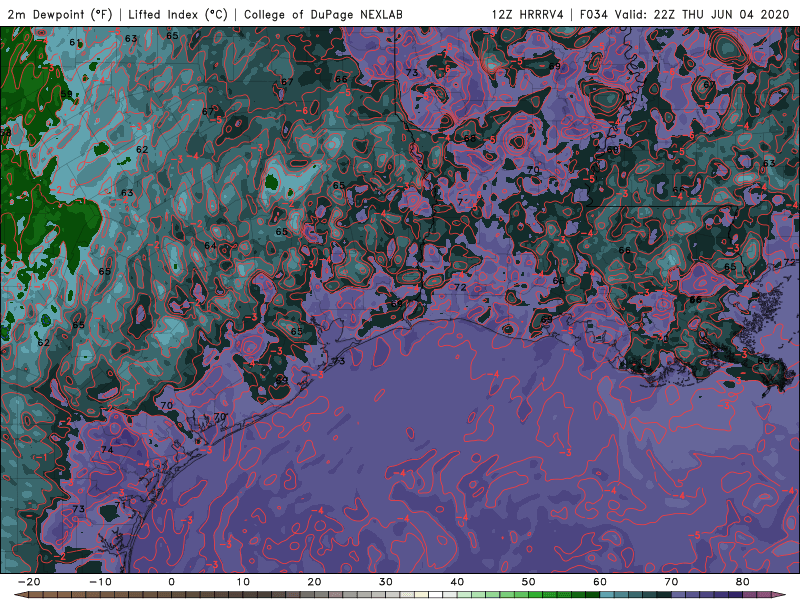
Task: Click the 'Lifted Index (°C)' title text
Action: (x=178, y=14)
